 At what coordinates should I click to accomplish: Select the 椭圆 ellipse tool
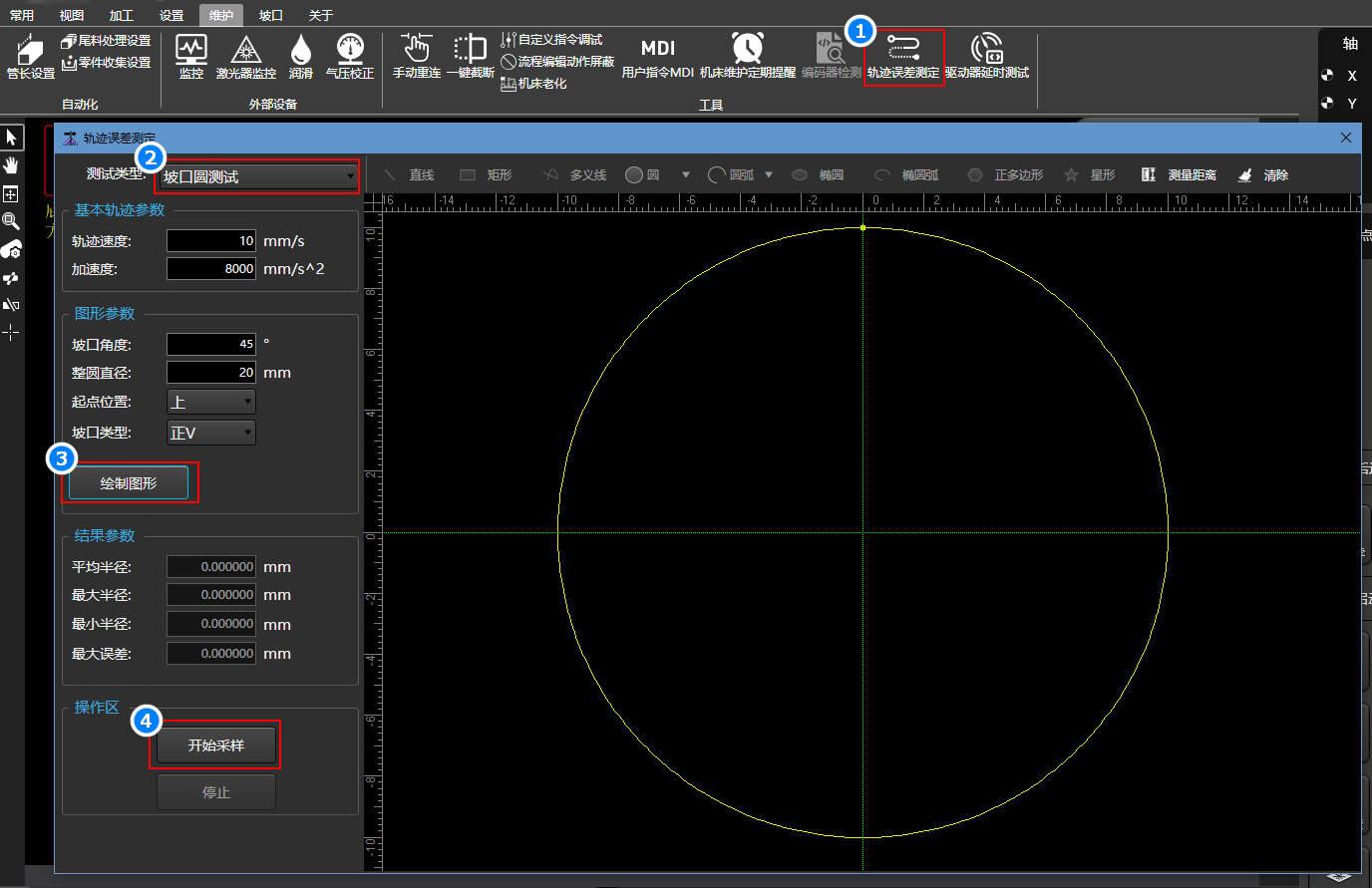click(818, 174)
